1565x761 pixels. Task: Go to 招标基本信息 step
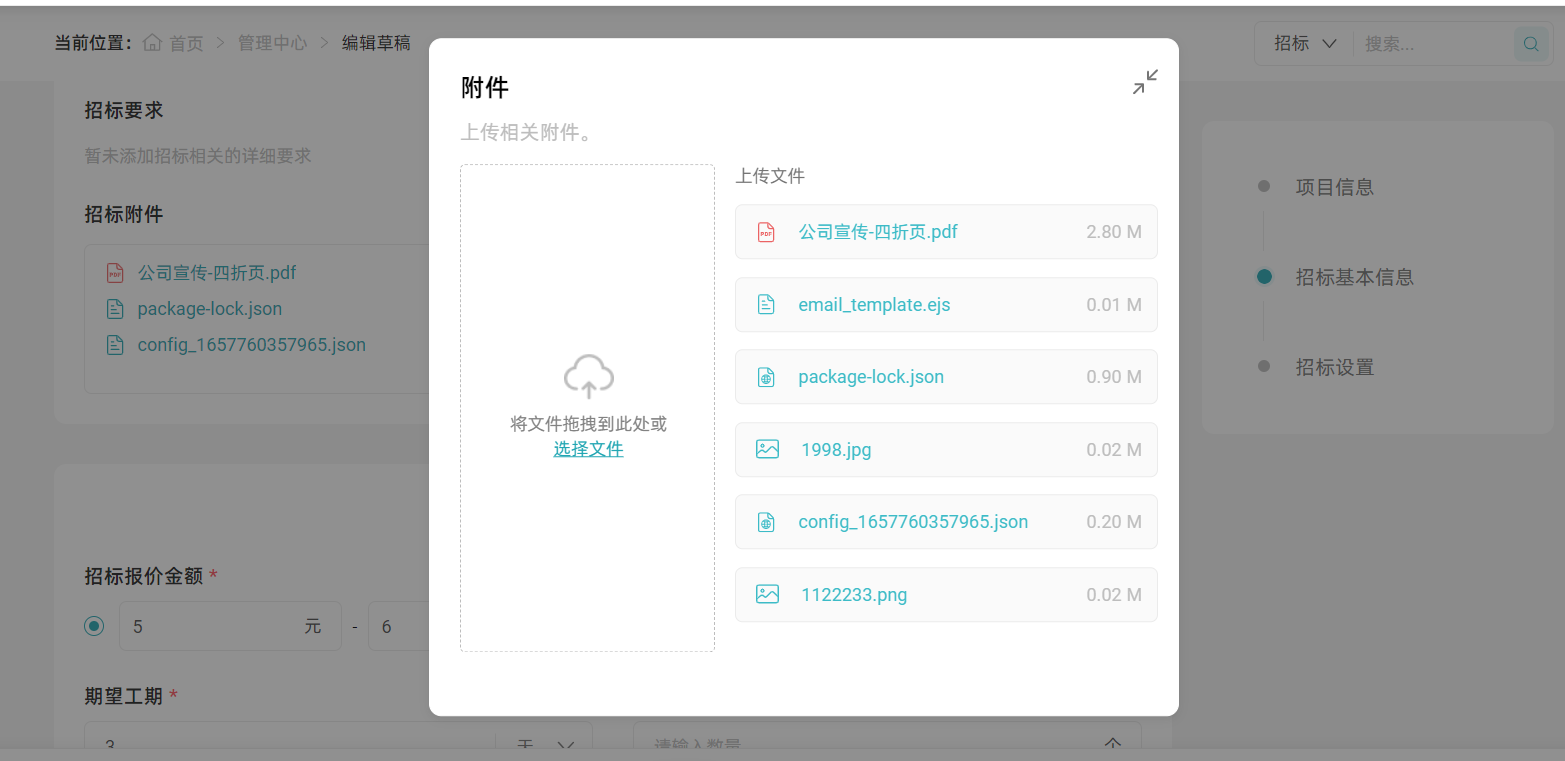(1354, 277)
